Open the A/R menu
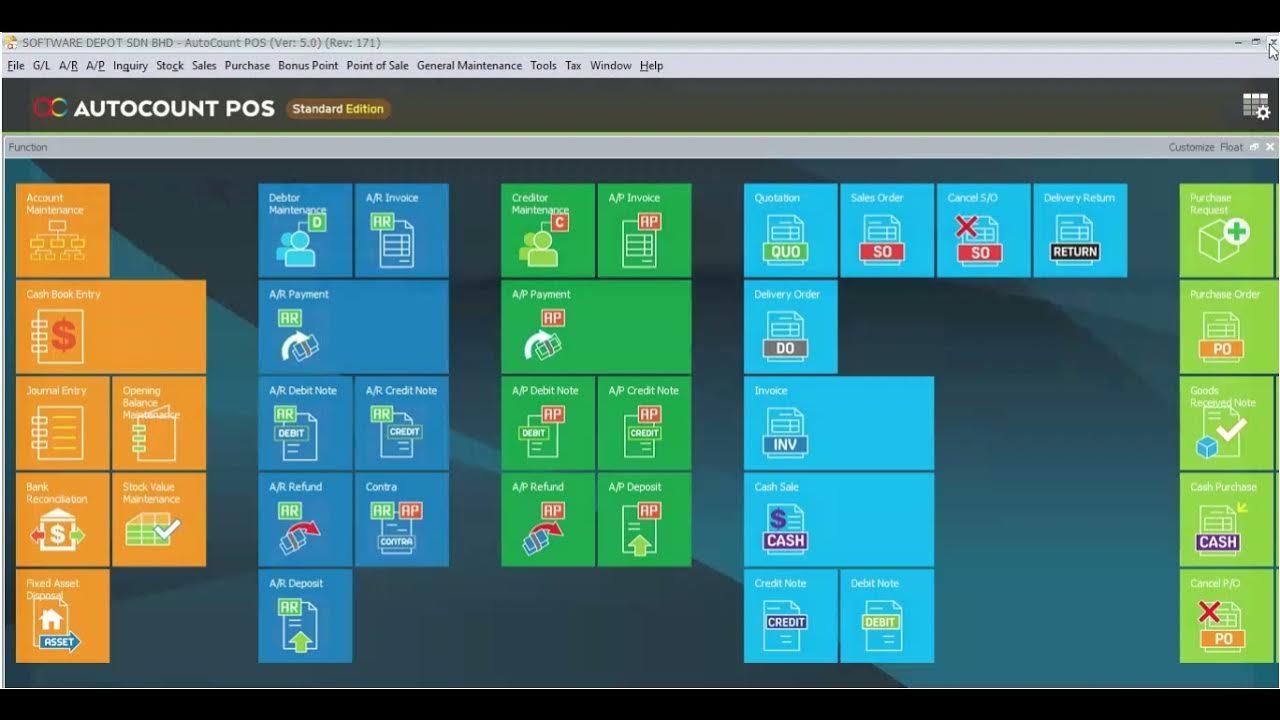 (68, 65)
